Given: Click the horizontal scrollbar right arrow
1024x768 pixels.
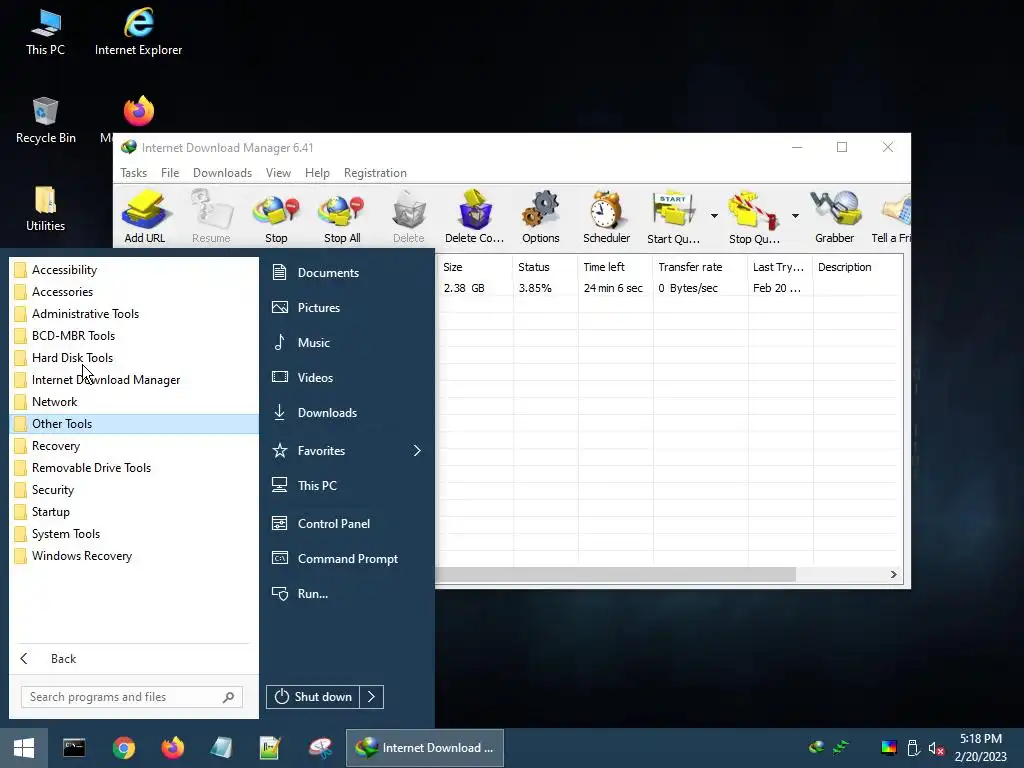Looking at the screenshot, I should 893,575.
